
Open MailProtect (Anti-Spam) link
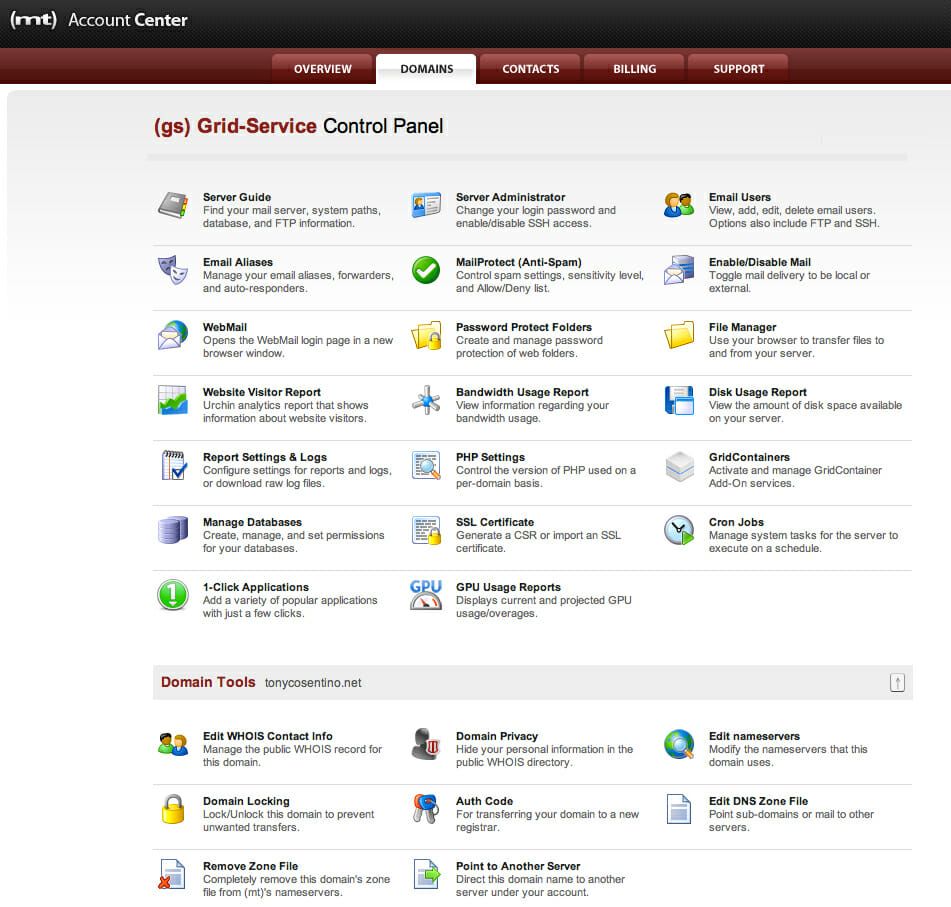pyautogui.click(x=519, y=262)
